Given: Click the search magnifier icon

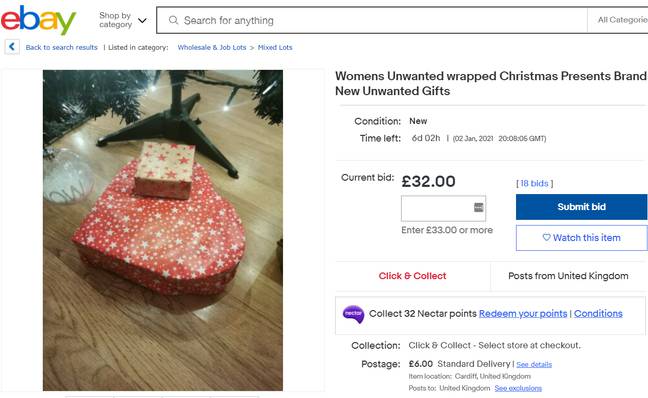Looking at the screenshot, I should 174,20.
